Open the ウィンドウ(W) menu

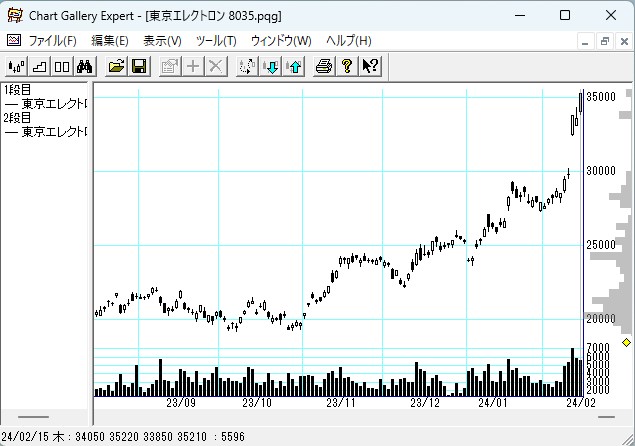(x=281, y=41)
